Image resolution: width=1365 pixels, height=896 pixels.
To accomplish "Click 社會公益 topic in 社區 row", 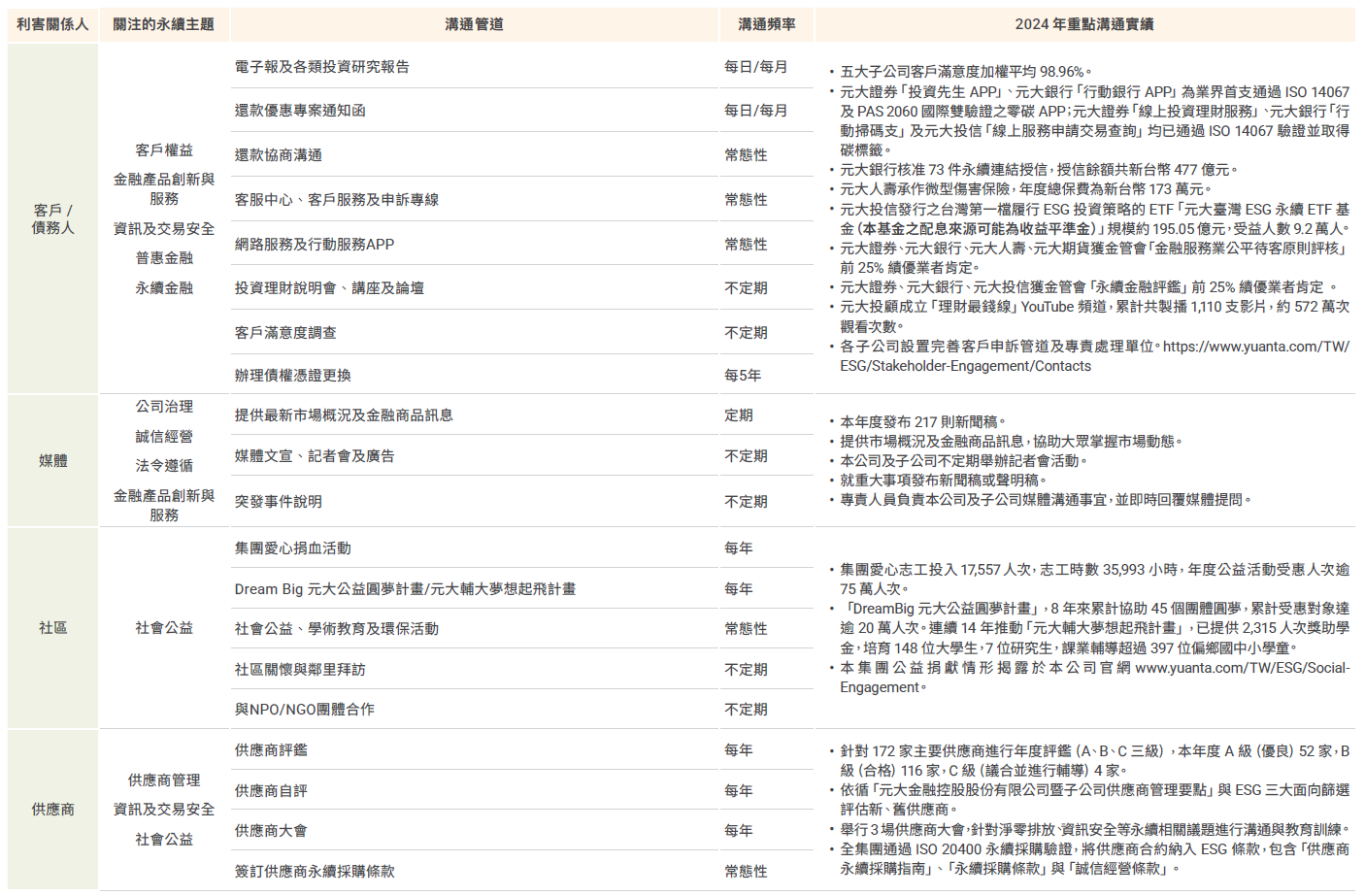I will point(164,628).
